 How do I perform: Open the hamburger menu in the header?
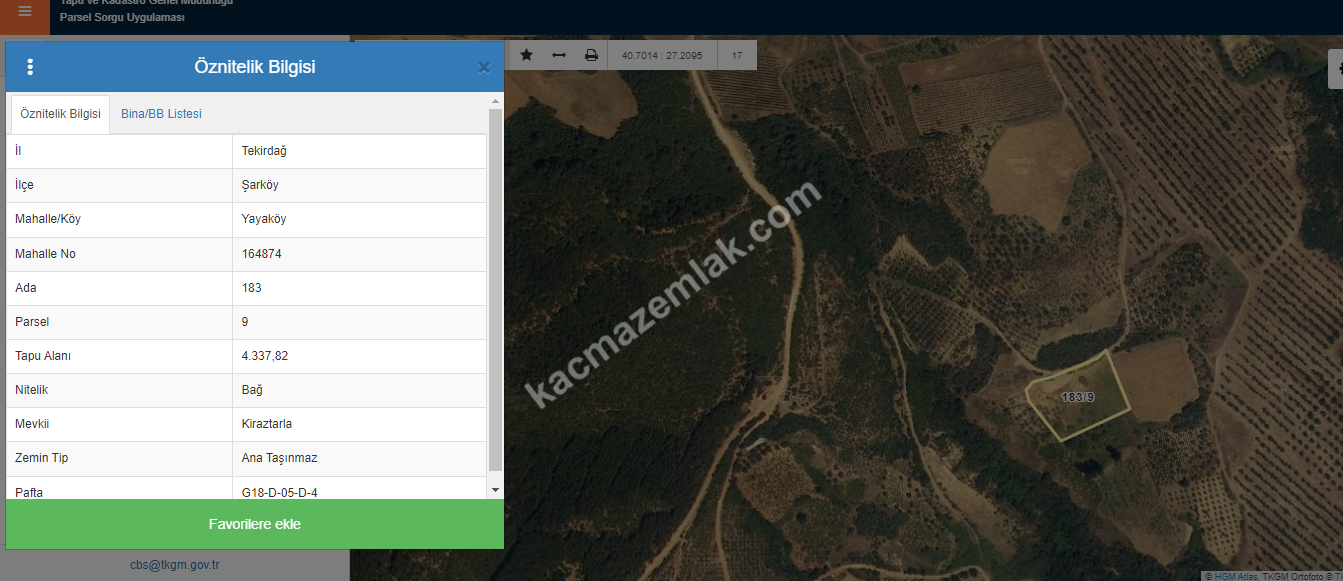coord(24,12)
